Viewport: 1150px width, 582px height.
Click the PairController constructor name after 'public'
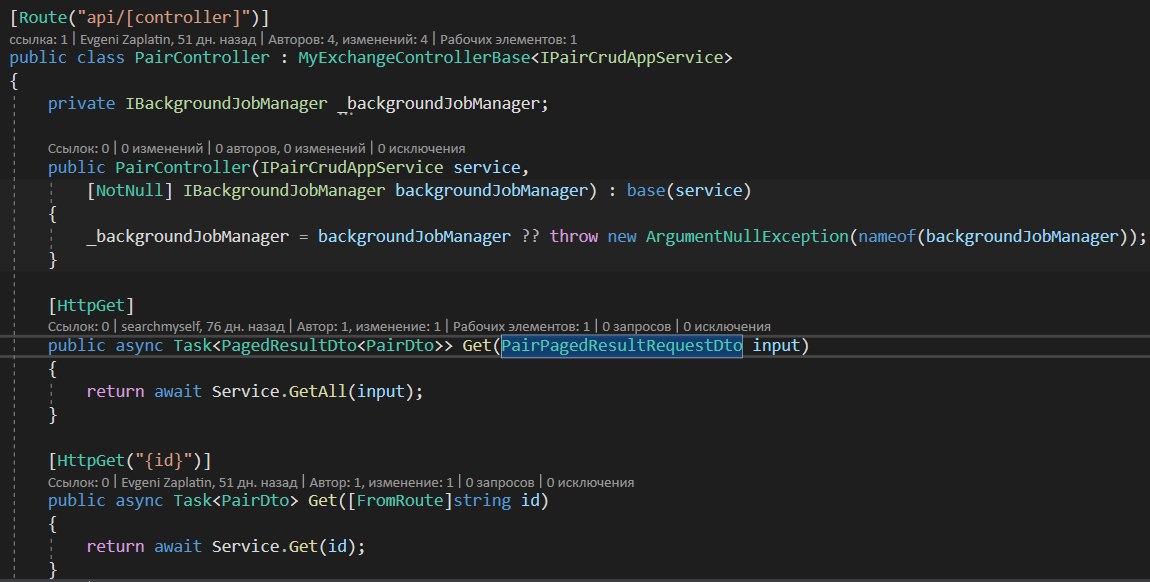coord(183,168)
